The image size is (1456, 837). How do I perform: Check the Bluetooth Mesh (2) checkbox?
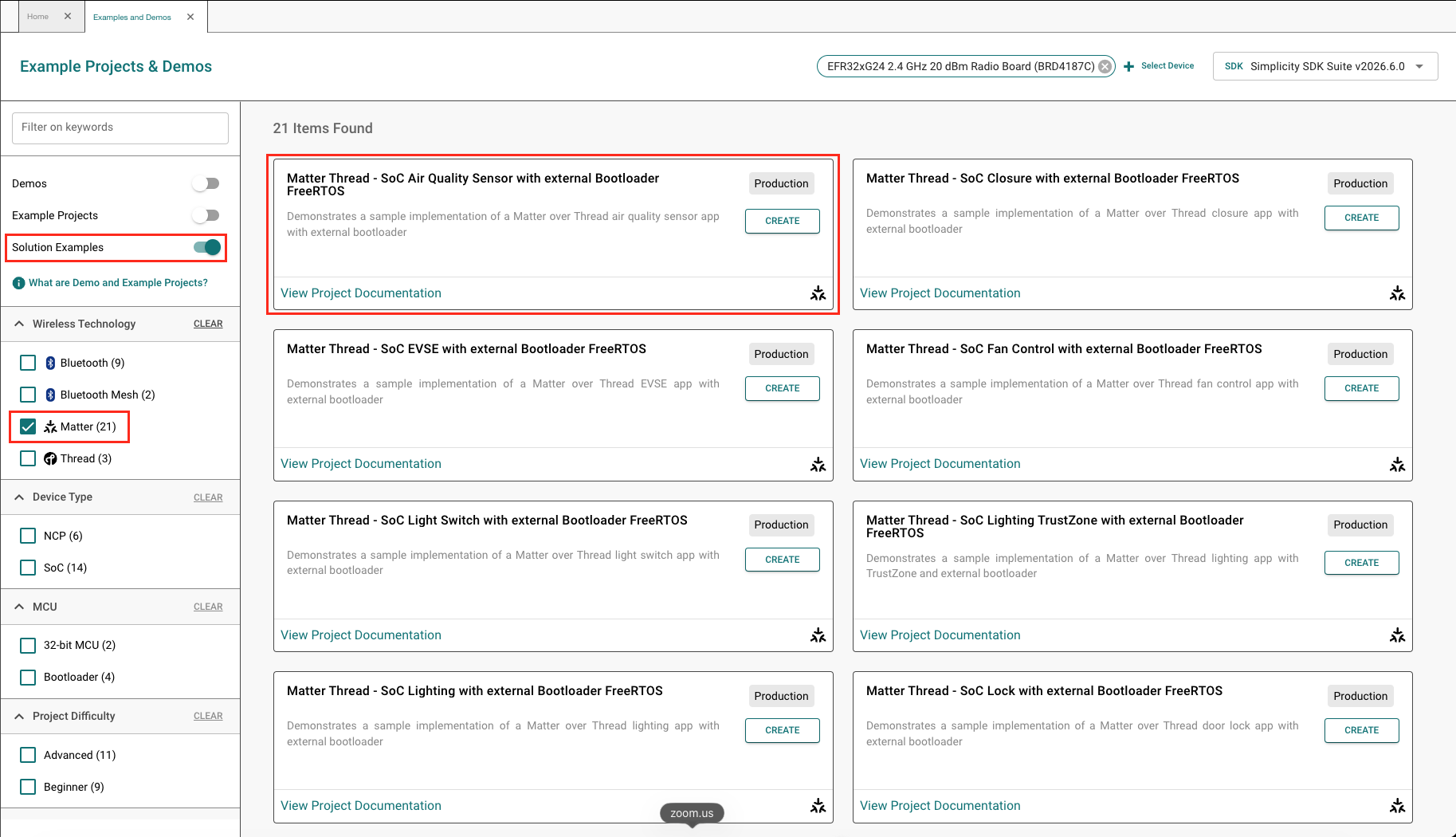point(28,395)
